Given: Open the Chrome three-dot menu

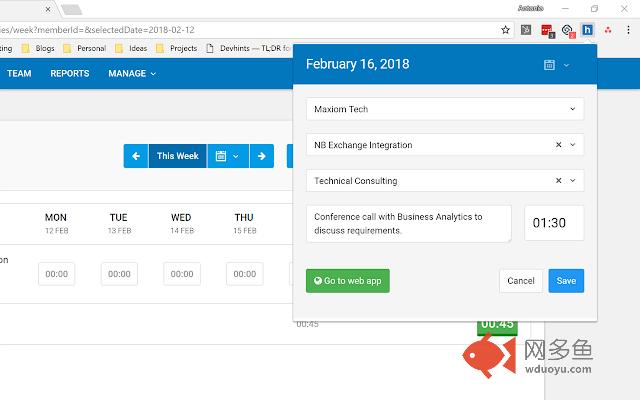Looking at the screenshot, I should [x=628, y=30].
